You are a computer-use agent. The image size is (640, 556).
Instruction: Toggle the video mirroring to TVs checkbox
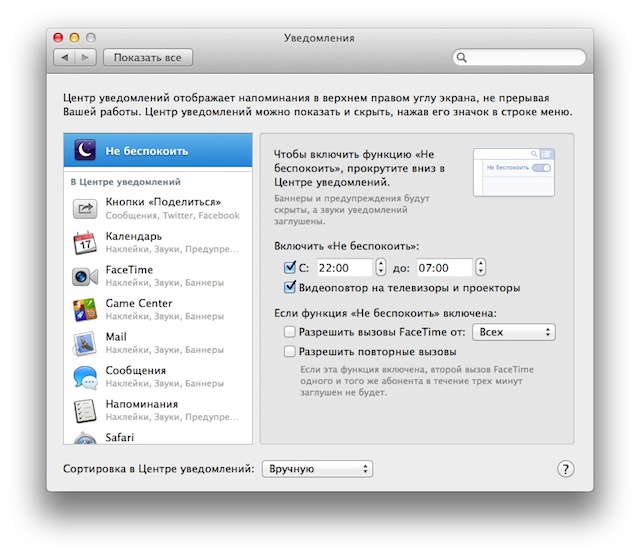tap(289, 287)
